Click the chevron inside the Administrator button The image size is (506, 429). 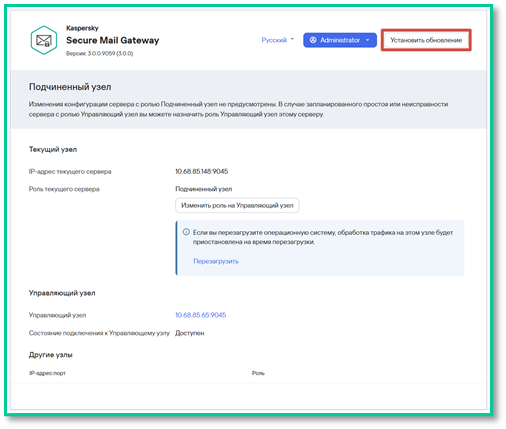(x=368, y=40)
